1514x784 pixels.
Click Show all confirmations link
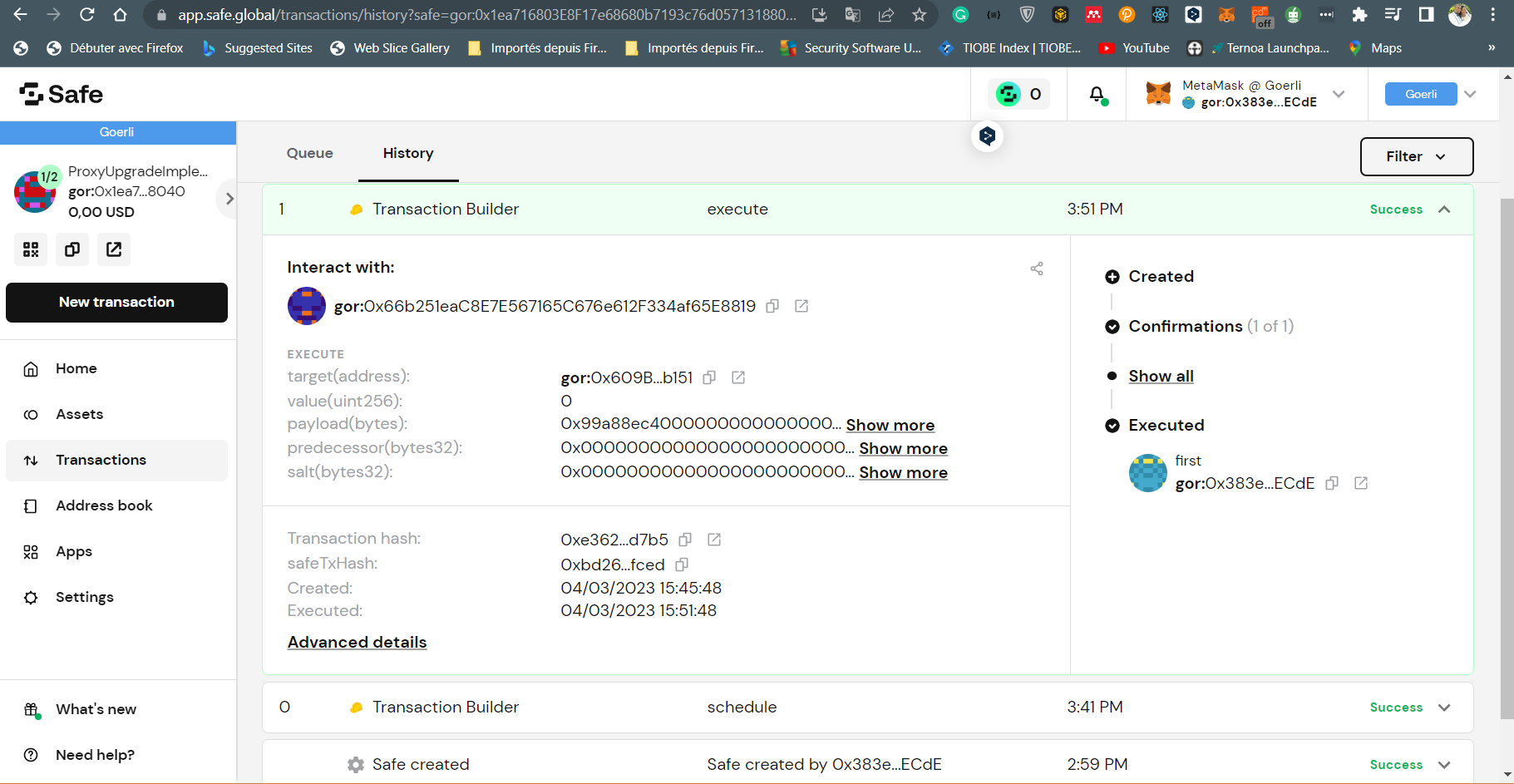coord(1161,376)
